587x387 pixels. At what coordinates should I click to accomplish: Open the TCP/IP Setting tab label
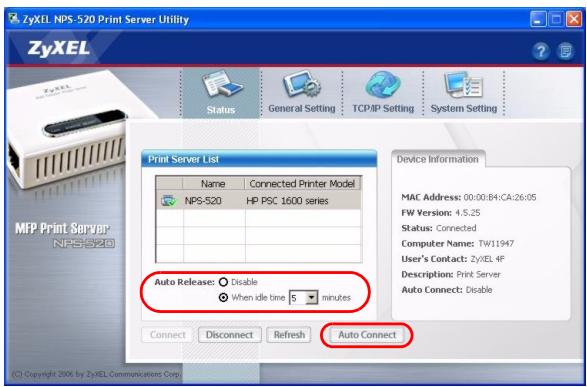pos(383,109)
